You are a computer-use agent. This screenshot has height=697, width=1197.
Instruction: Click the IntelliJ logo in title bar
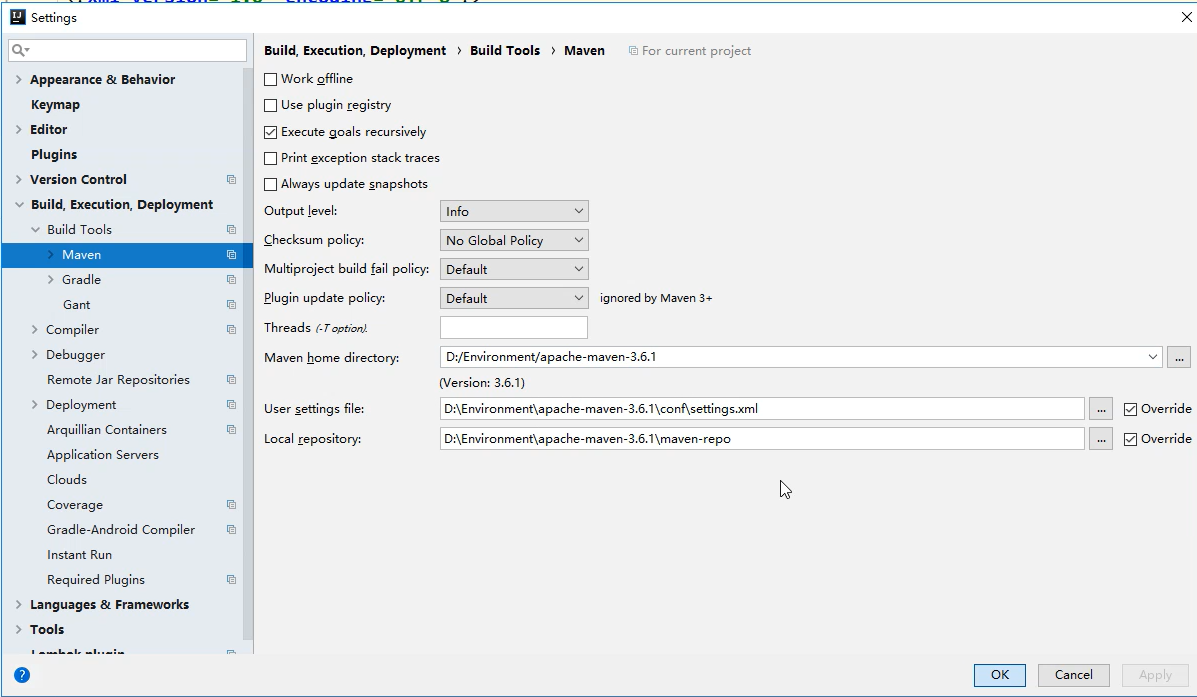tap(18, 17)
